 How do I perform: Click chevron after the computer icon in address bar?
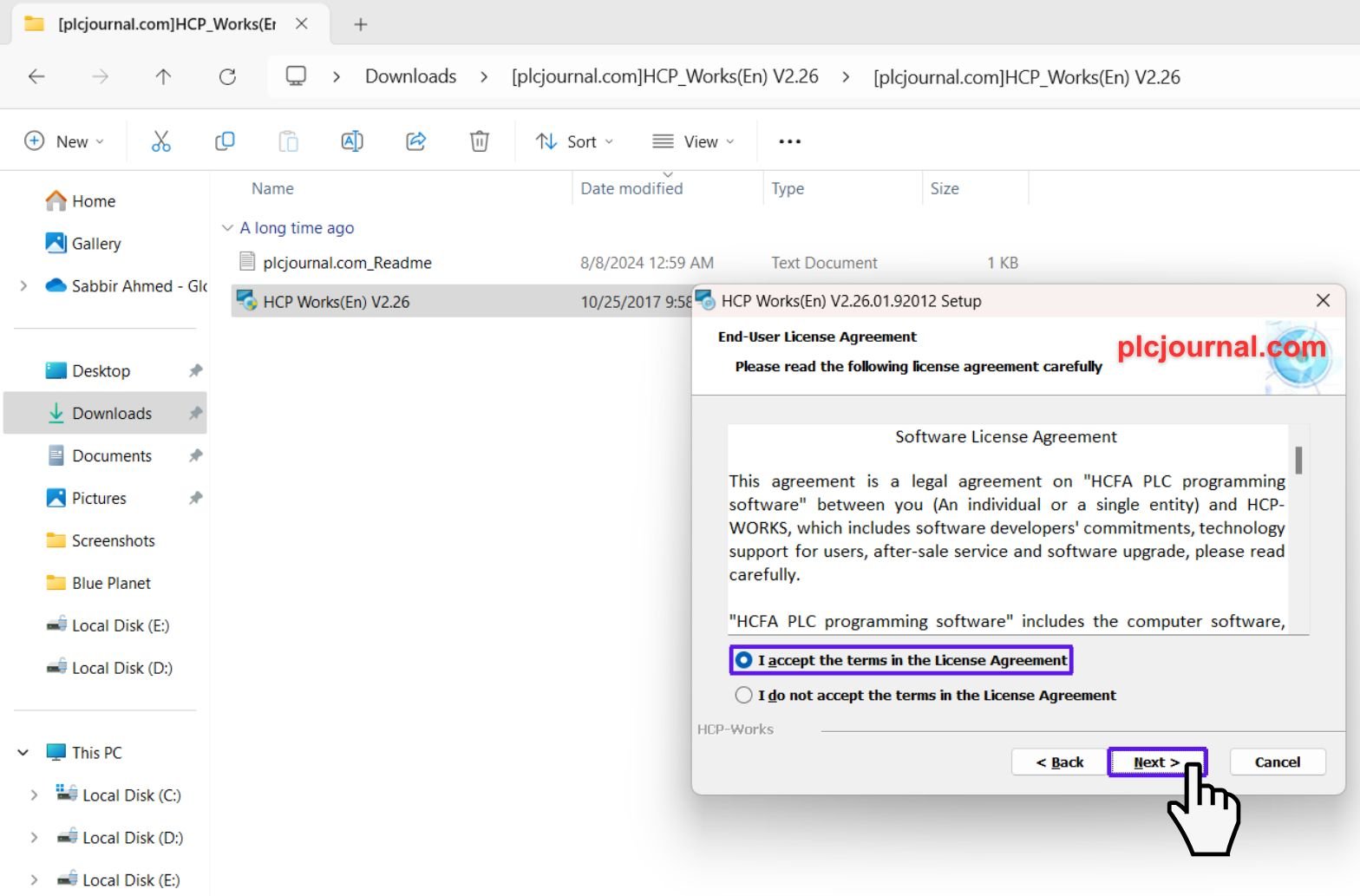click(337, 76)
